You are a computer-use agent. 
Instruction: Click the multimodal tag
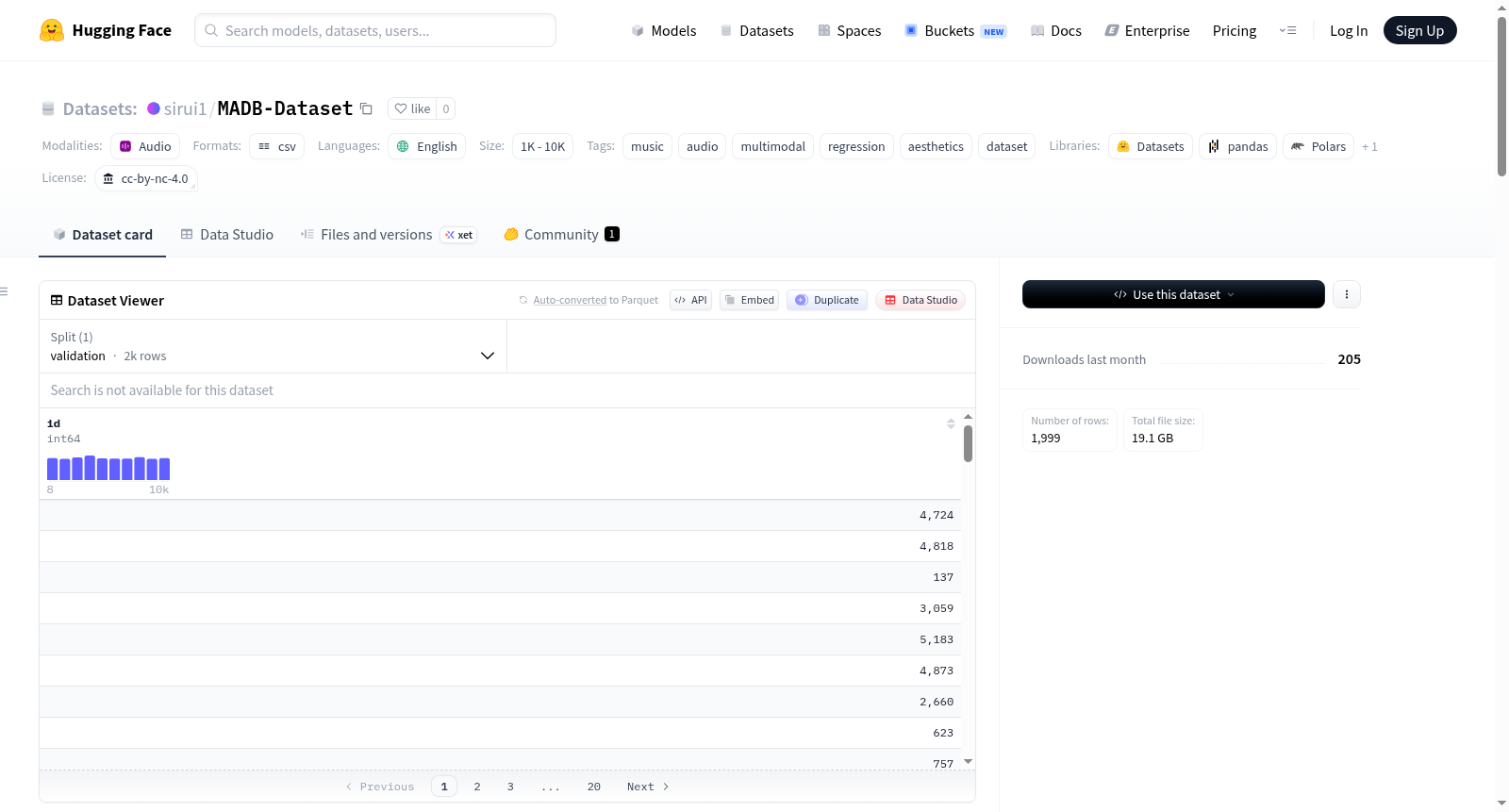pyautogui.click(x=773, y=146)
